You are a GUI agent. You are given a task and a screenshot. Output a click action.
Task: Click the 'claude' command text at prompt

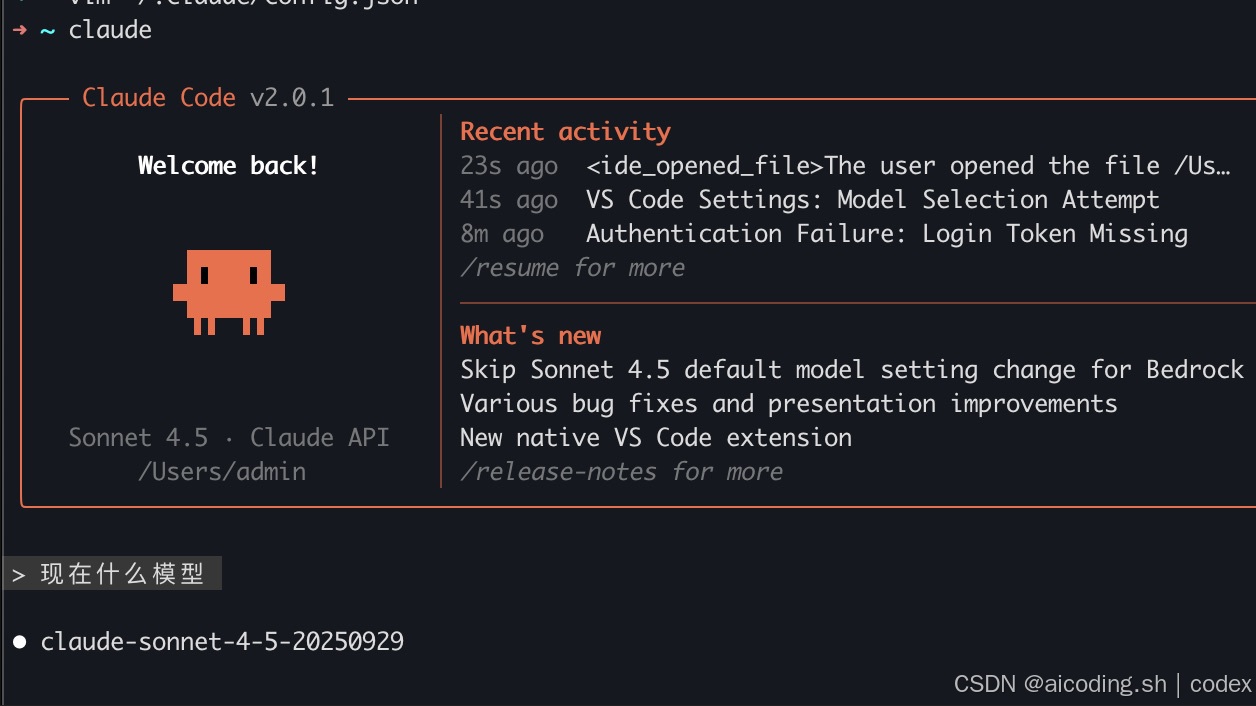[110, 30]
